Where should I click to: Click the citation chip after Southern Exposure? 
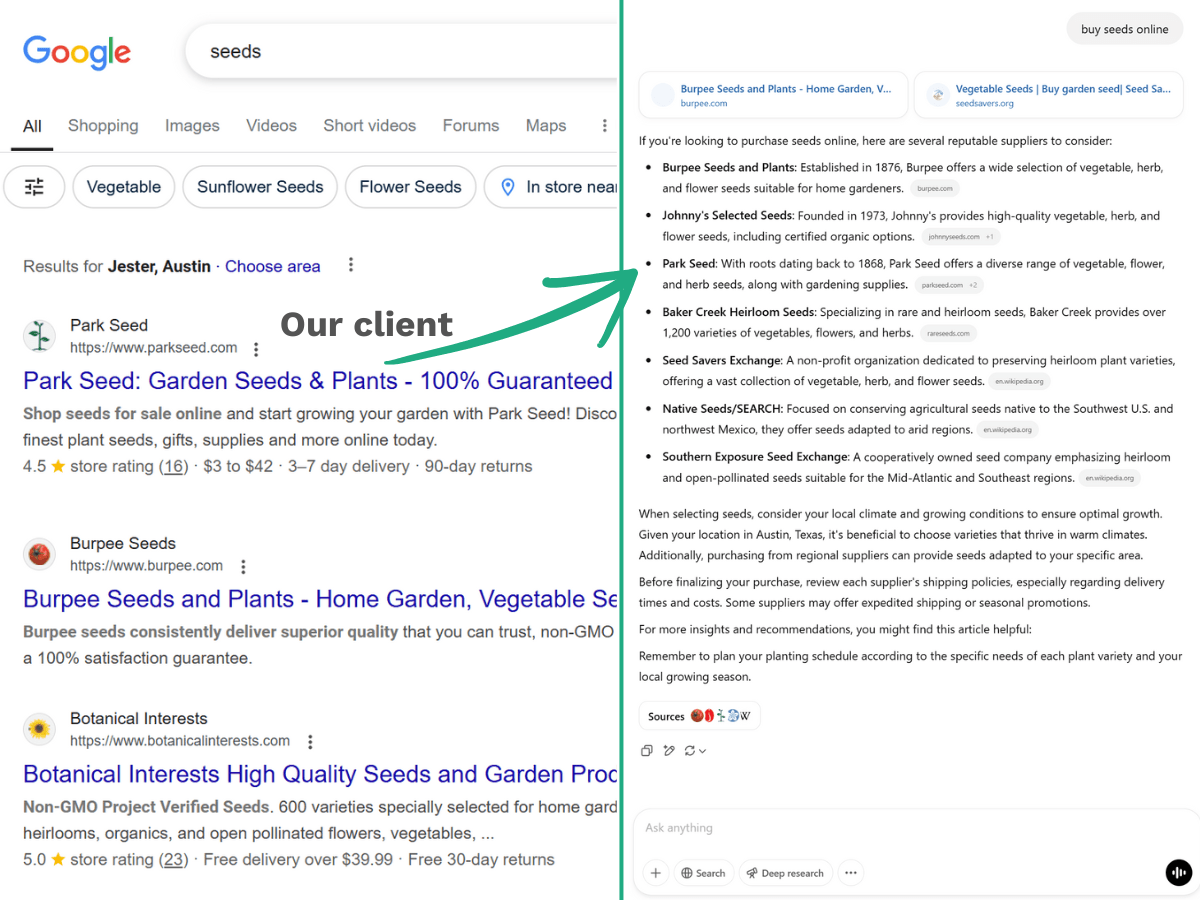tap(1110, 478)
